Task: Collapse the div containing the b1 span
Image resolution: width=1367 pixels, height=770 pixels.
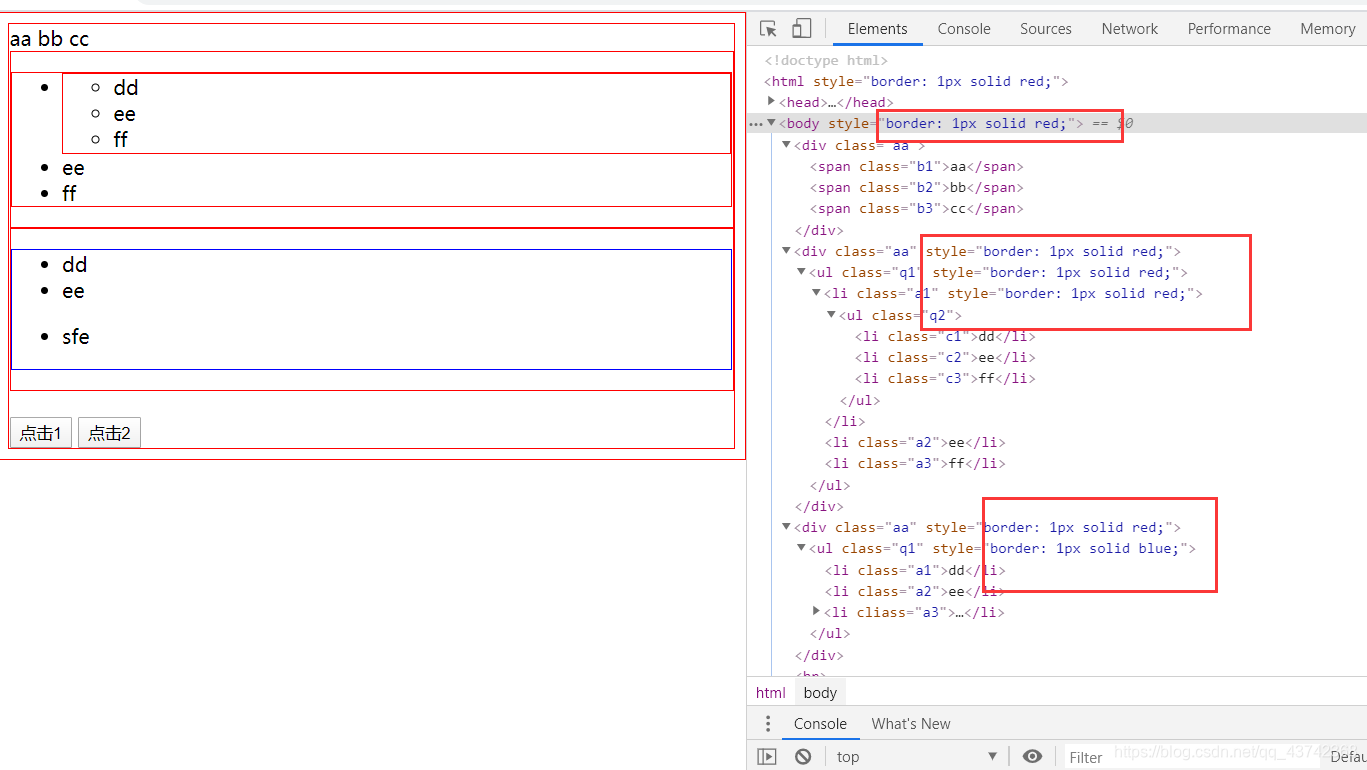Action: pos(786,145)
